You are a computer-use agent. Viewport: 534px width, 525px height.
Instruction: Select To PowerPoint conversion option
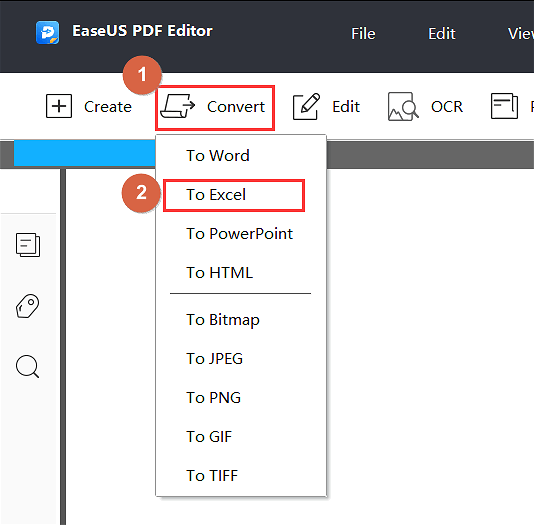[241, 234]
